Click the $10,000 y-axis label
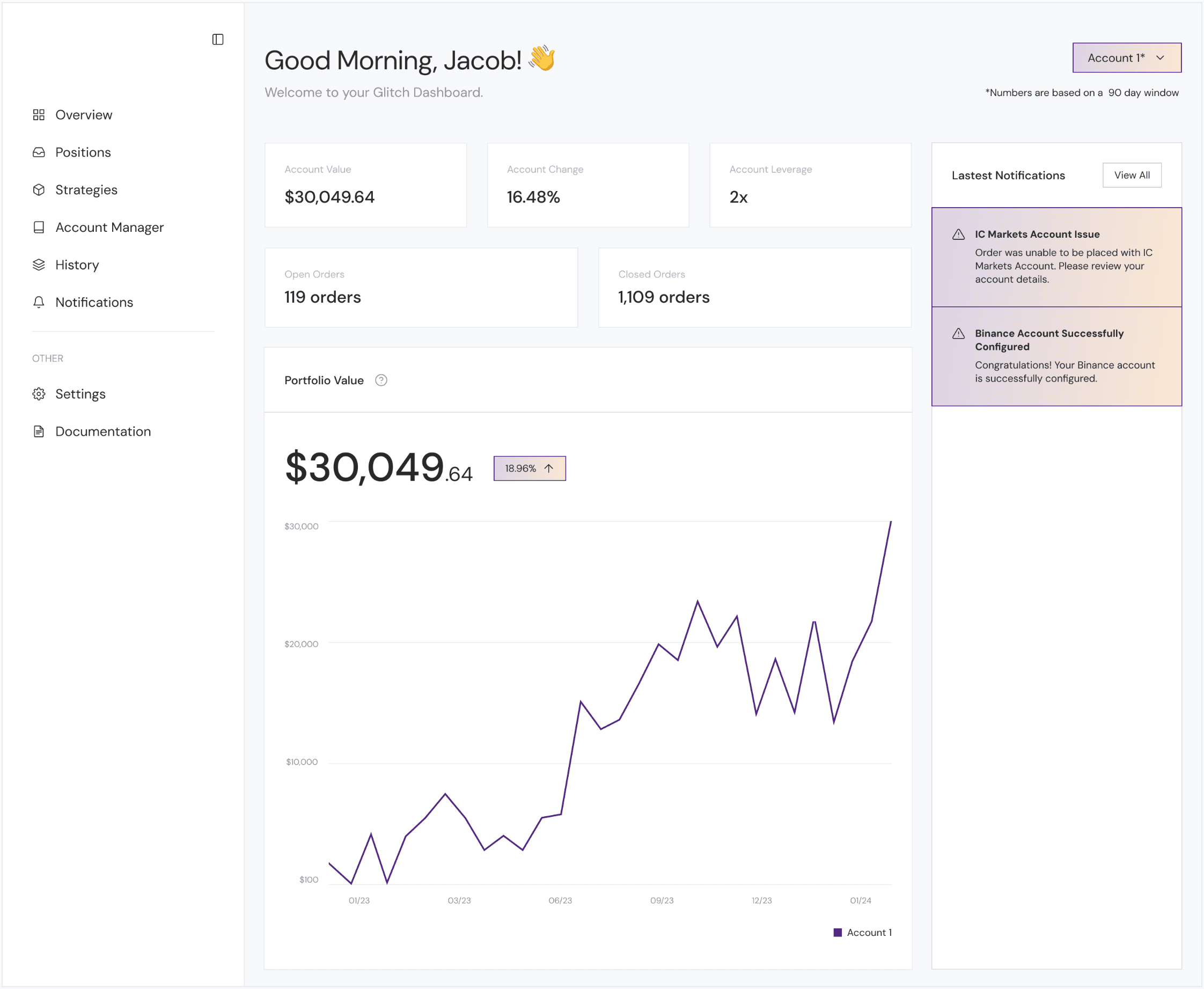The width and height of the screenshot is (1204, 989). click(x=302, y=762)
